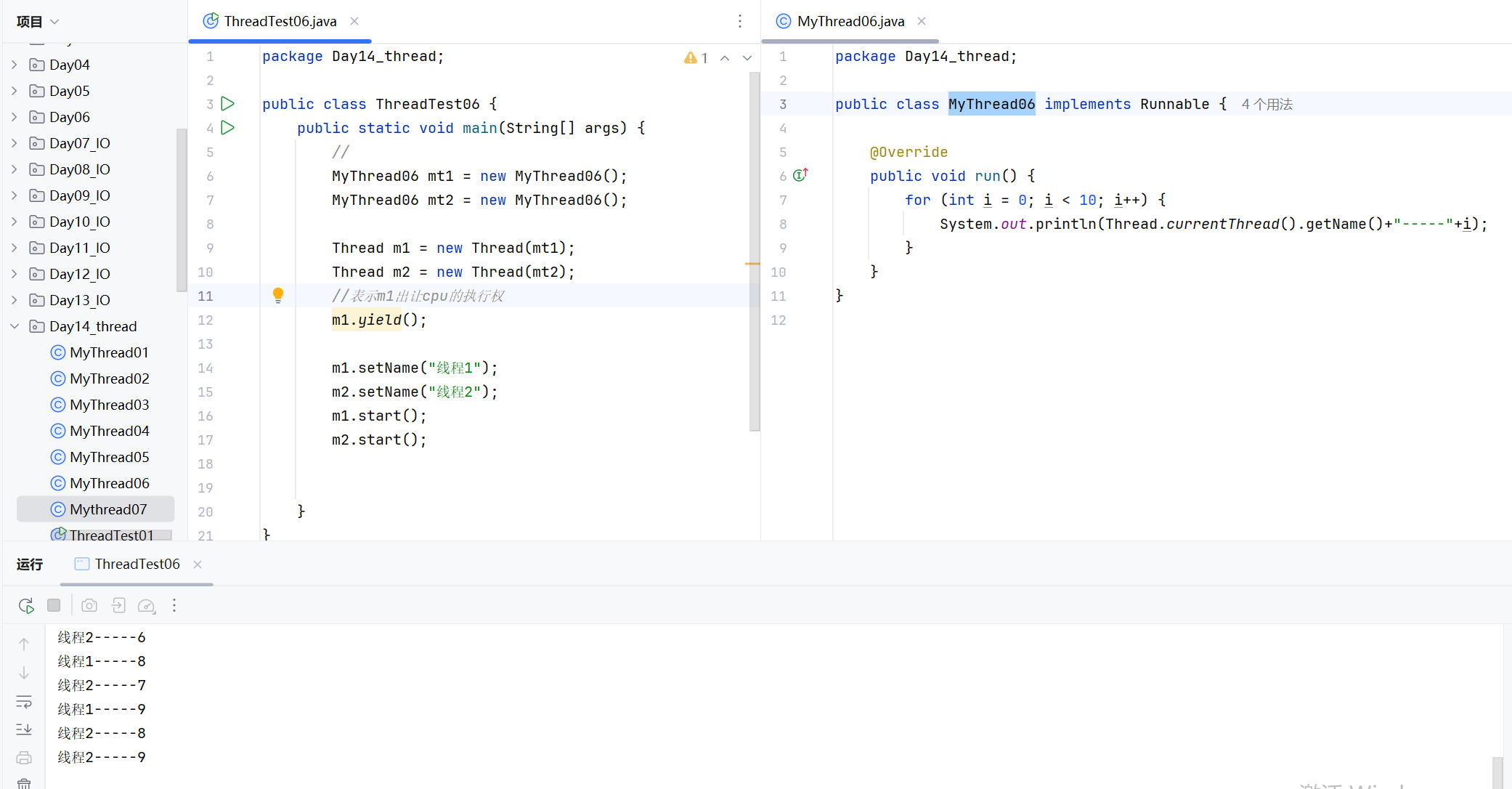Select the ThreadTest06 run configuration tab
The width and height of the screenshot is (1512, 789).
tap(137, 565)
